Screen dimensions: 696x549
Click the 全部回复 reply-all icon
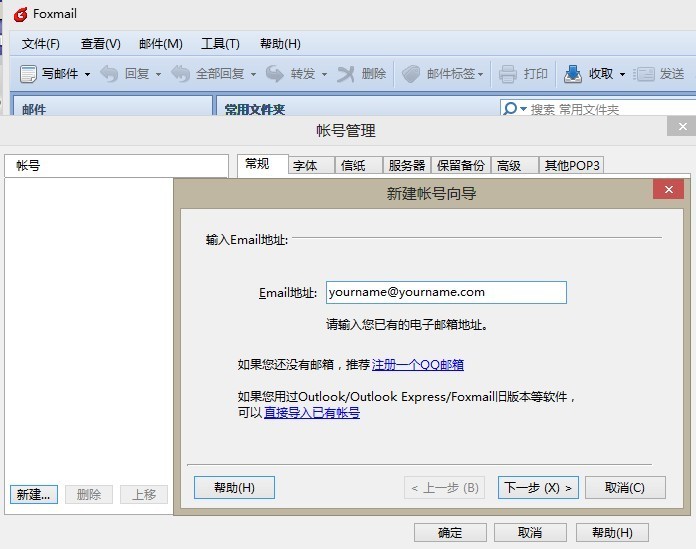[180, 74]
